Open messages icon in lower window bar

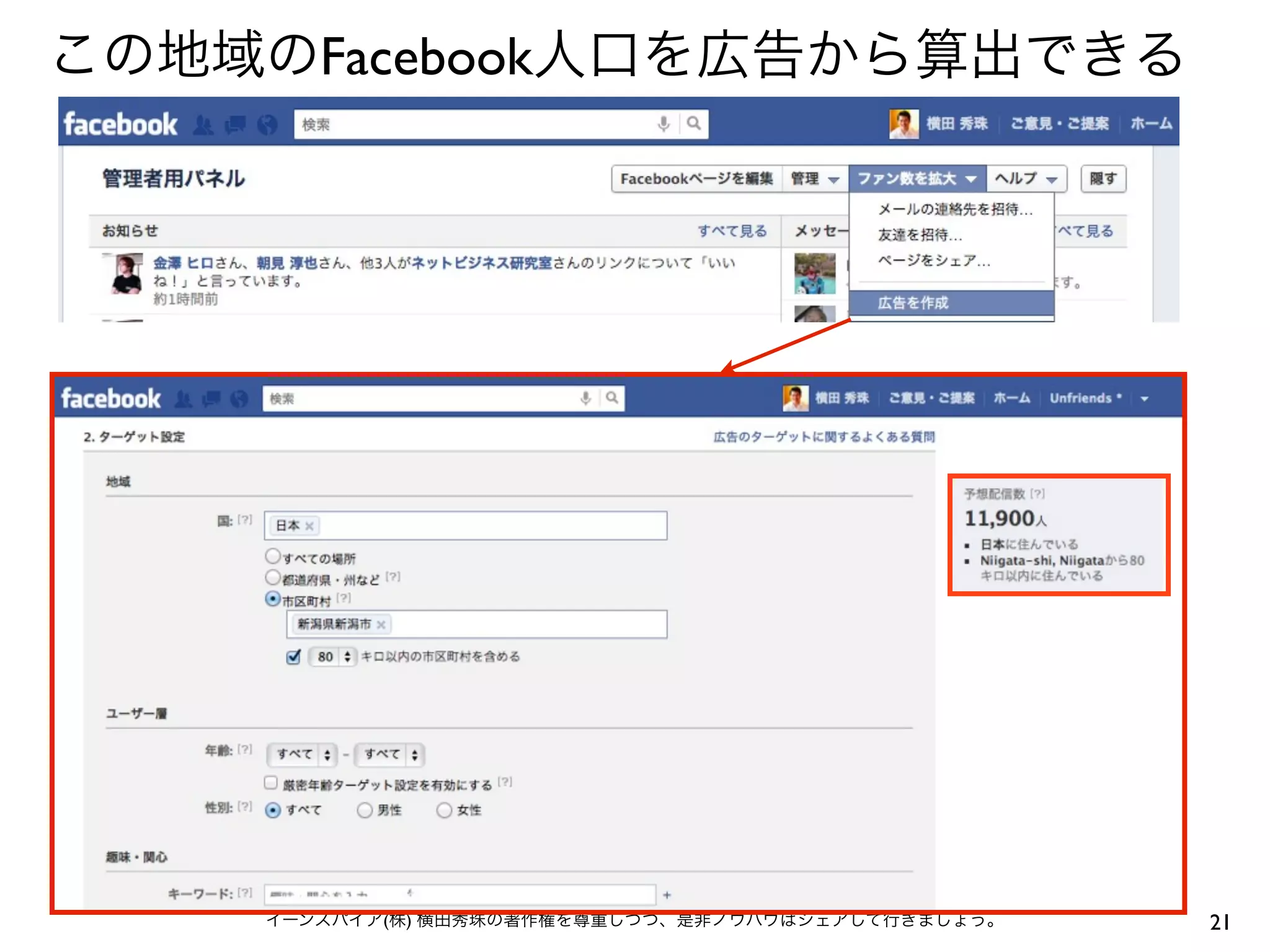coord(211,399)
